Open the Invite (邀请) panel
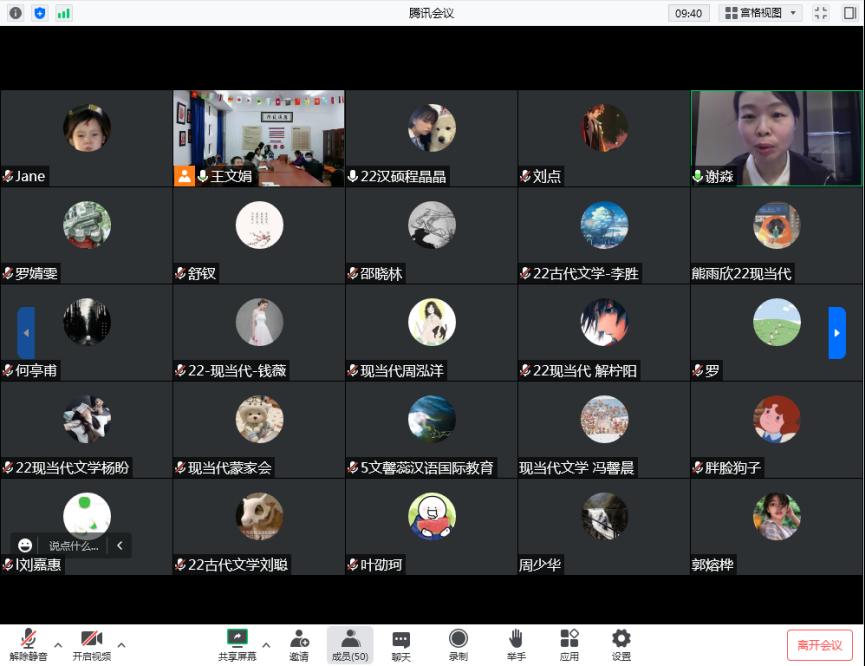 point(299,643)
